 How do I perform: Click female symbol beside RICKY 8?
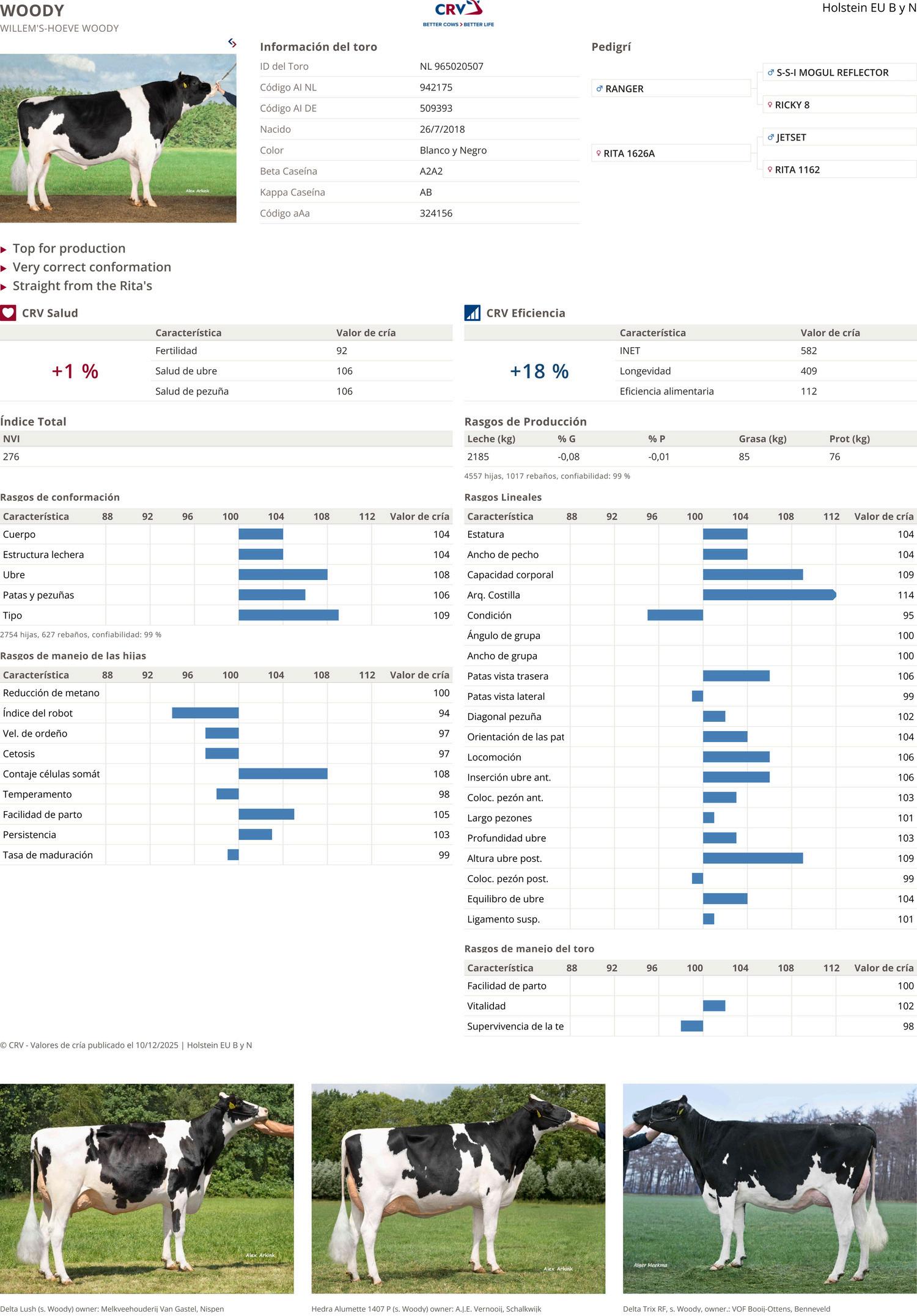770,105
